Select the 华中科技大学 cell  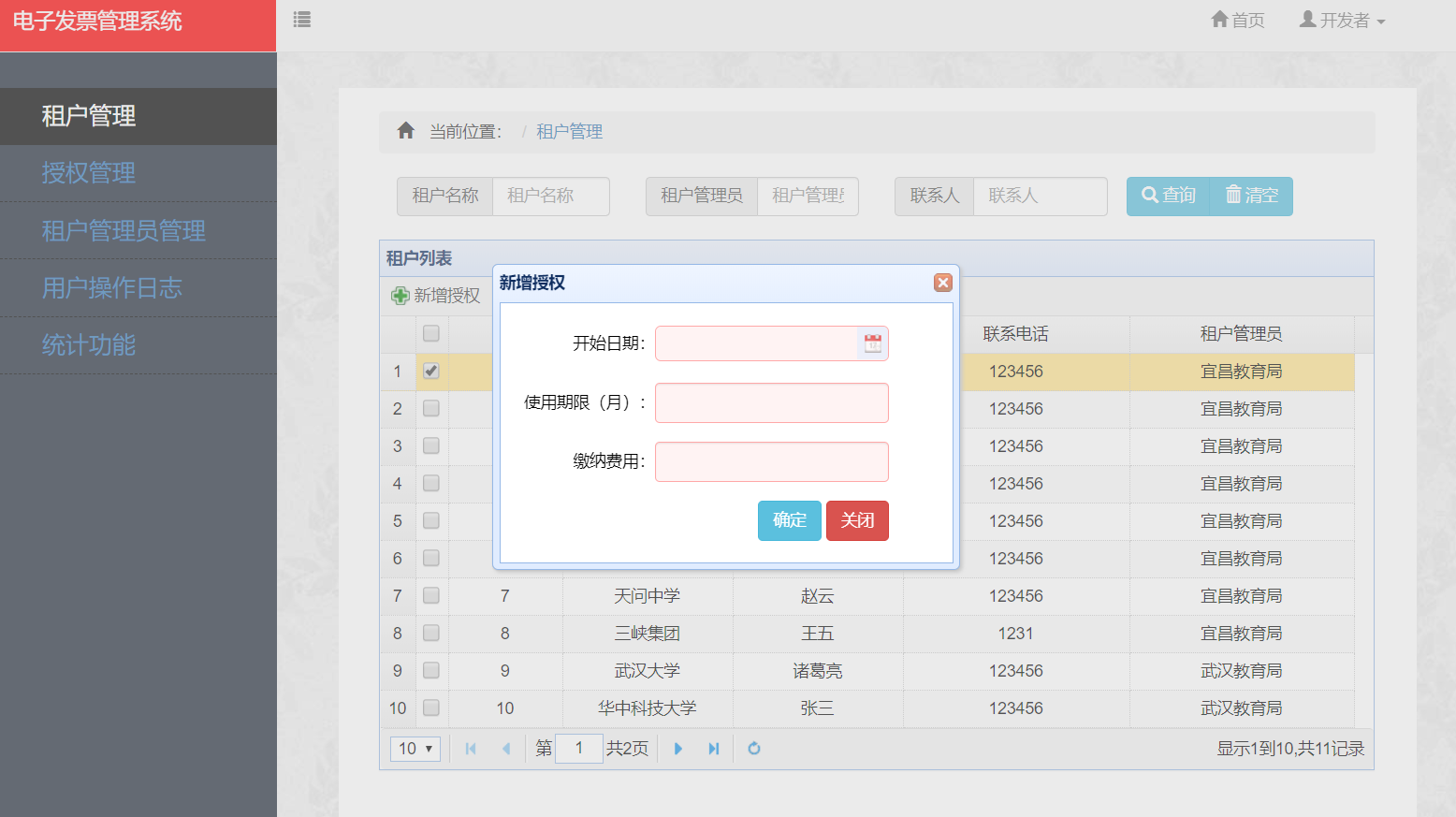pyautogui.click(x=648, y=708)
